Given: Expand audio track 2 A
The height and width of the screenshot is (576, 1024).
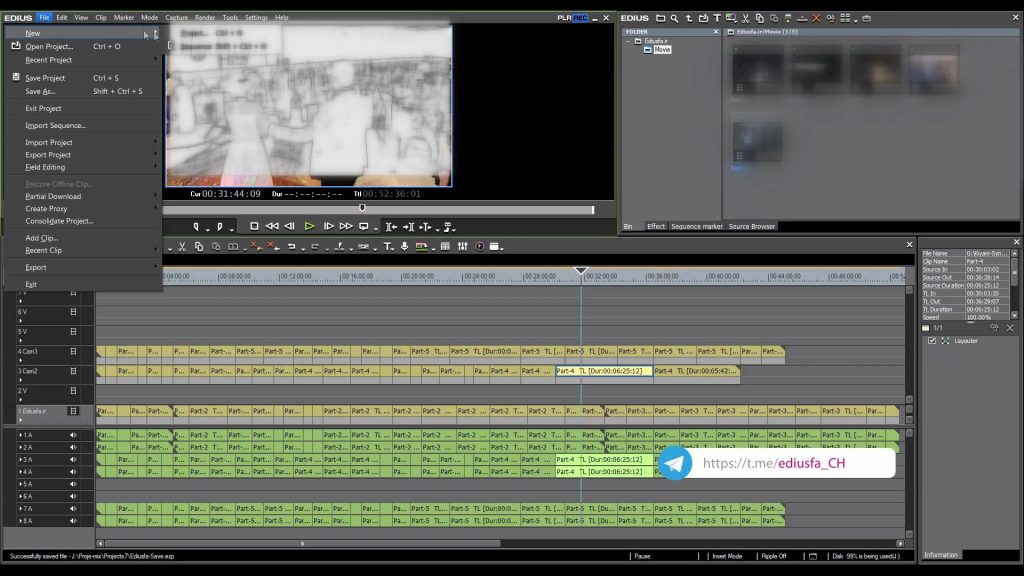Looking at the screenshot, I should pyautogui.click(x=20, y=447).
